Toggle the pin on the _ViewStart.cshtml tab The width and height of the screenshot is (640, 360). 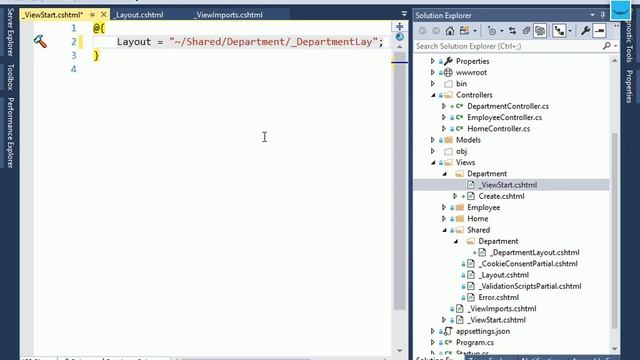tap(92, 15)
